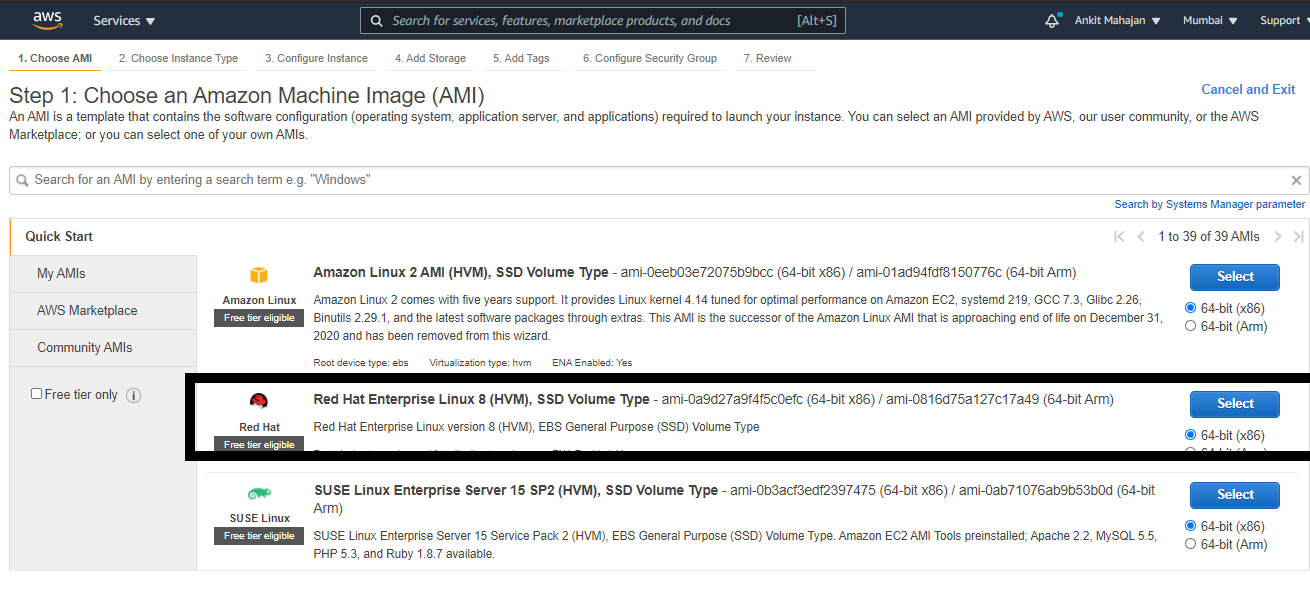This screenshot has height=608, width=1310.
Task: Open AWS Marketplace in sidebar
Action: (x=103, y=311)
